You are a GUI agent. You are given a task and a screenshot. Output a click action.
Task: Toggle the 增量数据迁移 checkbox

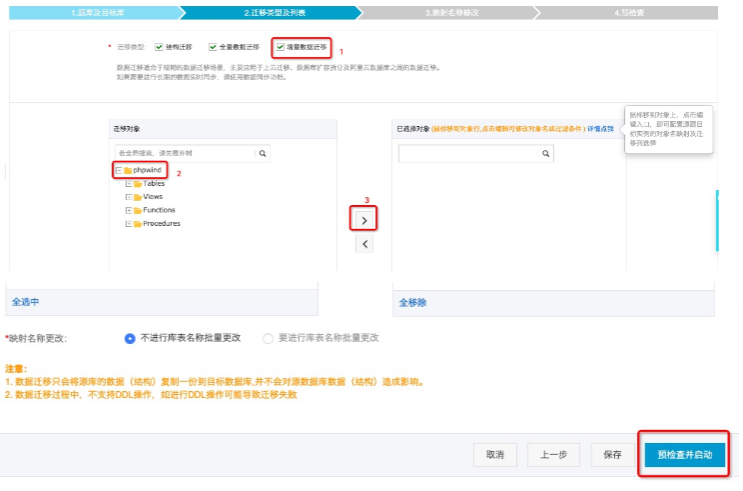pos(281,47)
